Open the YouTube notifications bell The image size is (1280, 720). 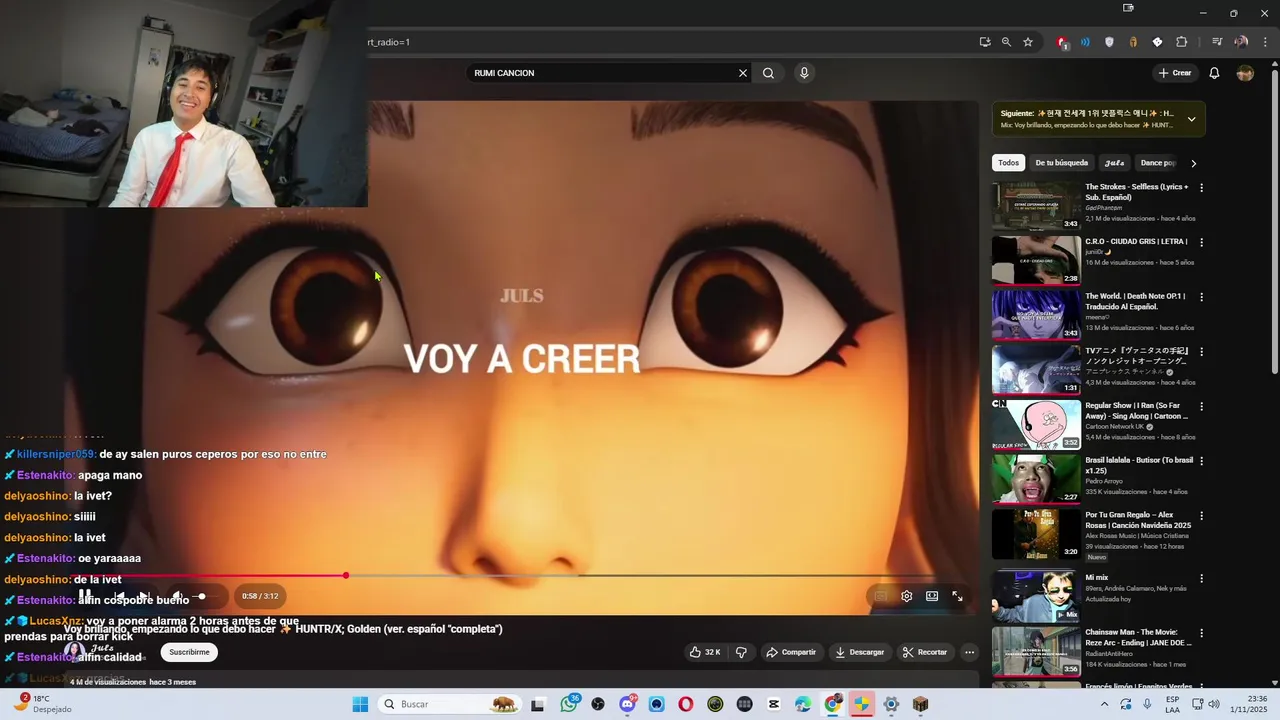tap(1214, 73)
